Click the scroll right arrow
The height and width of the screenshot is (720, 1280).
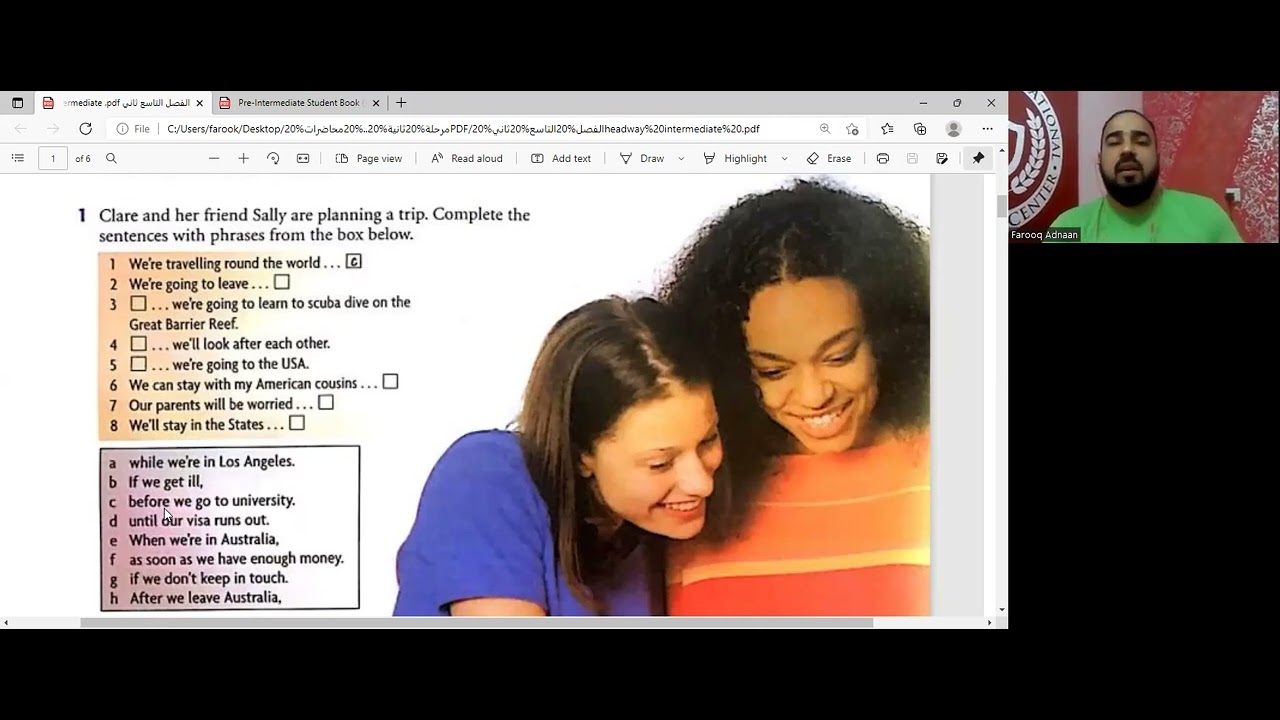(990, 622)
